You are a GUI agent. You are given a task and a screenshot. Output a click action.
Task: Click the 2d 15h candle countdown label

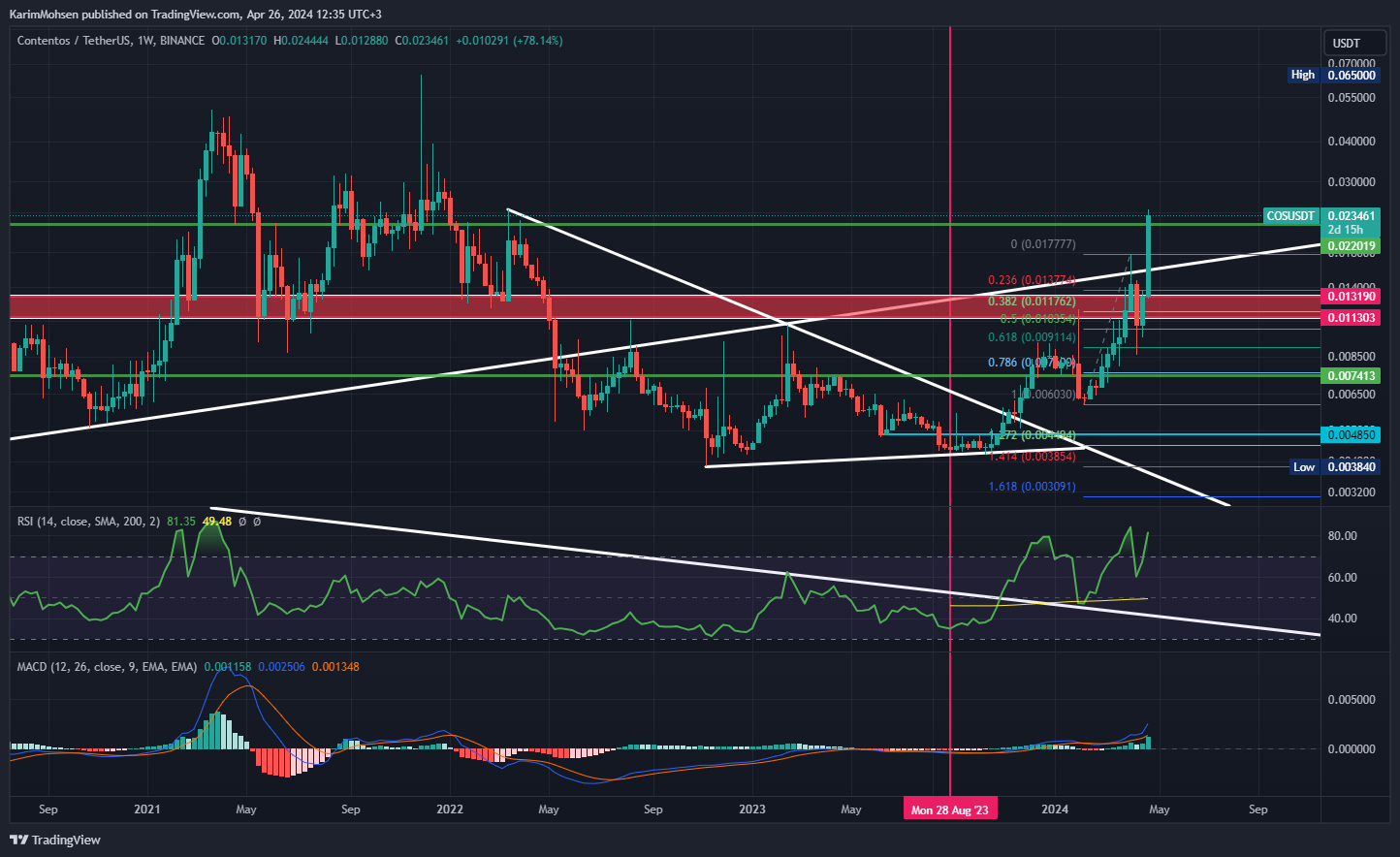(x=1345, y=230)
